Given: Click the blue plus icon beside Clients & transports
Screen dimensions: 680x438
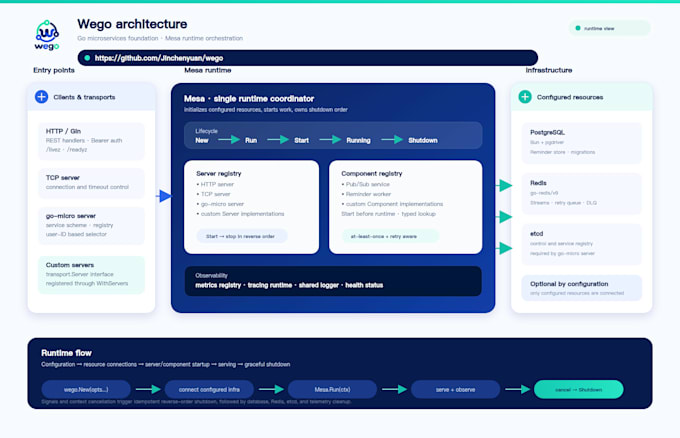Looking at the screenshot, I should [x=42, y=97].
